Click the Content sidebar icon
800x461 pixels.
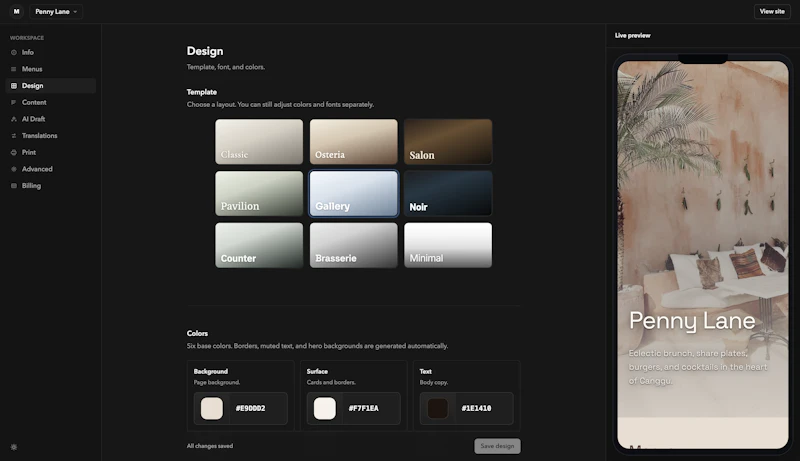point(14,103)
